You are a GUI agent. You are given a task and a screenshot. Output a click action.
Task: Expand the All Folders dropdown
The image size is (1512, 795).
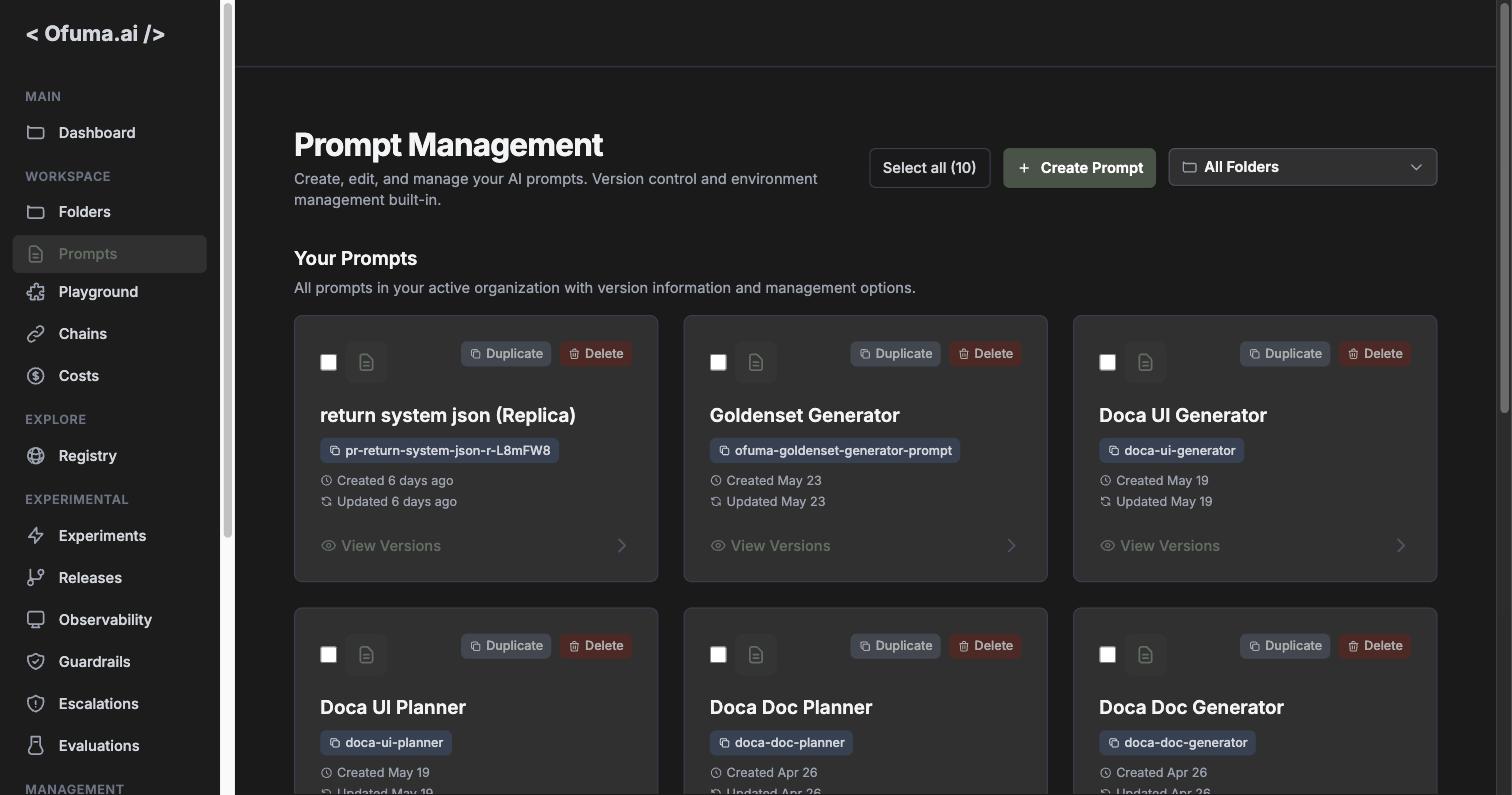(x=1302, y=167)
